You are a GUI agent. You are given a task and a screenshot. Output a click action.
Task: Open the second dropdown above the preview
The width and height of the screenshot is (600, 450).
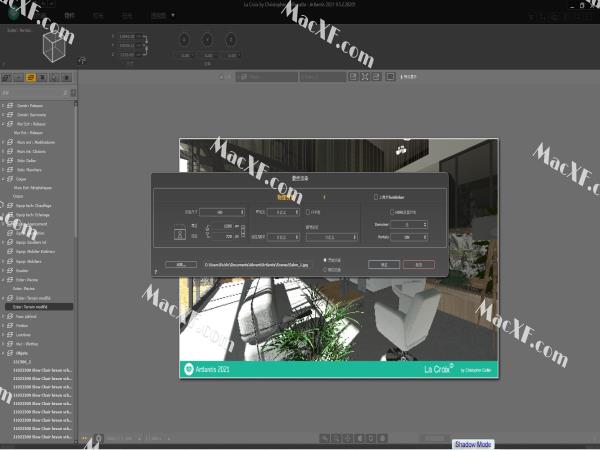323,77
